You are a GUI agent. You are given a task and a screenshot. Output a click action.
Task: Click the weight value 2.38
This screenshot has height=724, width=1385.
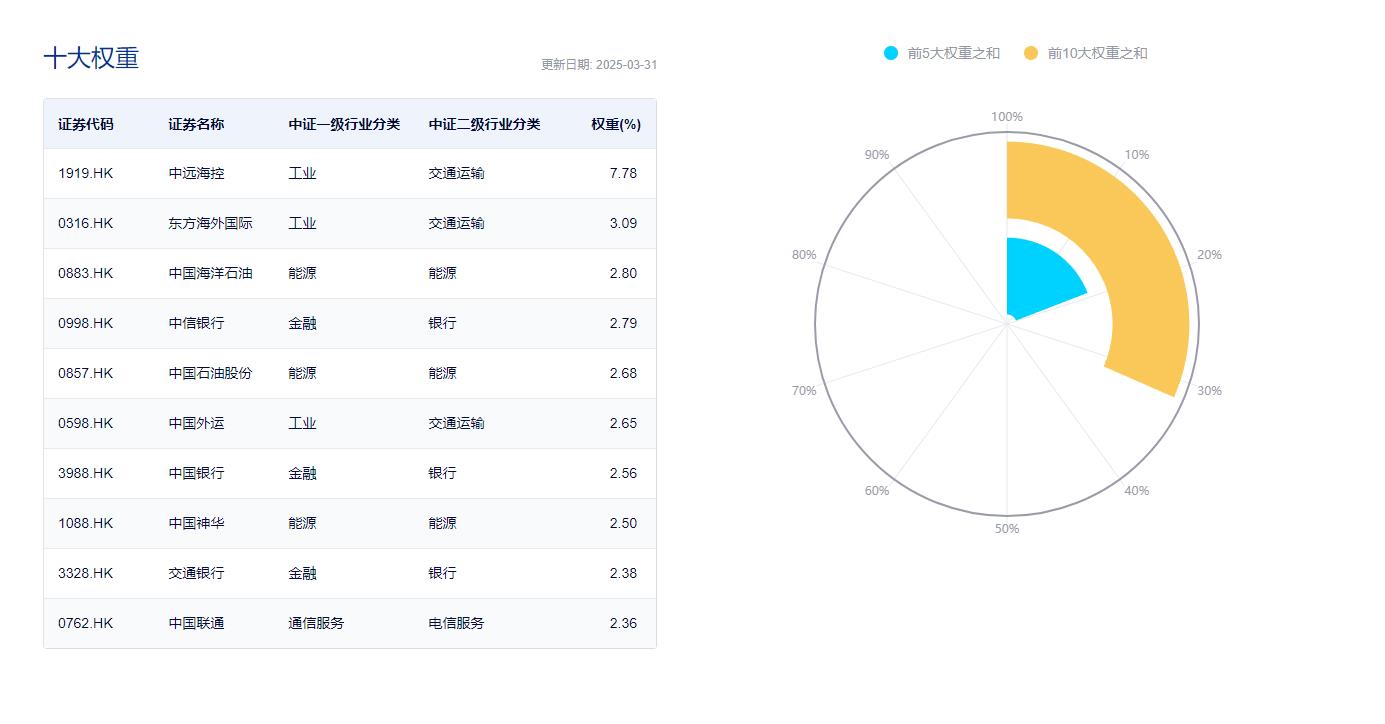(x=623, y=573)
